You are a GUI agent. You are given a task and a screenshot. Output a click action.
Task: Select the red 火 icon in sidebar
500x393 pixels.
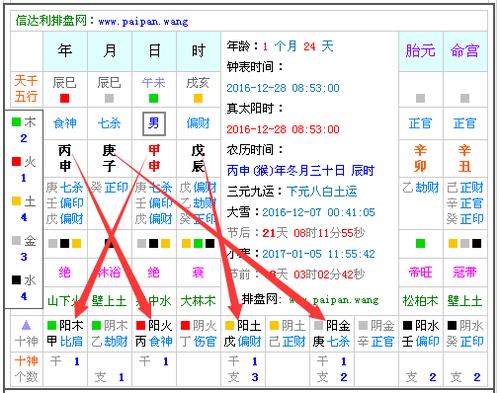[16, 162]
